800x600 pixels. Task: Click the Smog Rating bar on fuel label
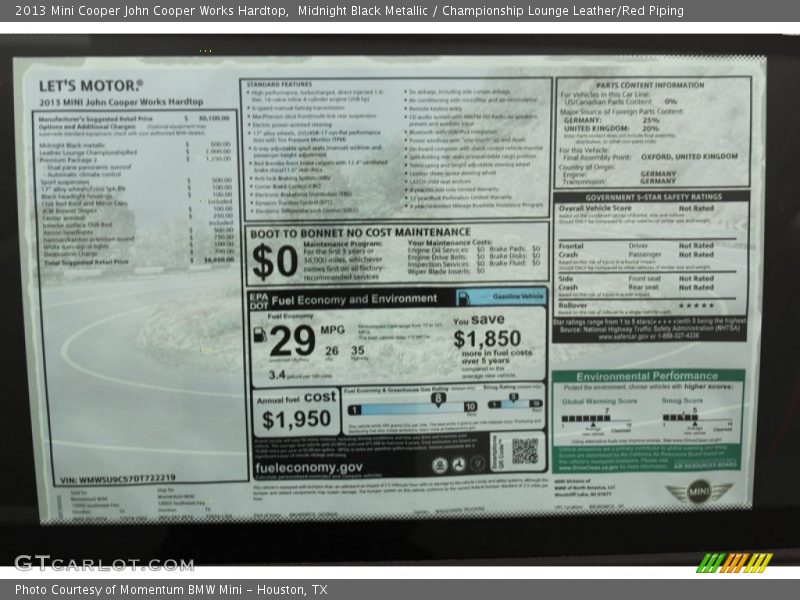point(513,404)
